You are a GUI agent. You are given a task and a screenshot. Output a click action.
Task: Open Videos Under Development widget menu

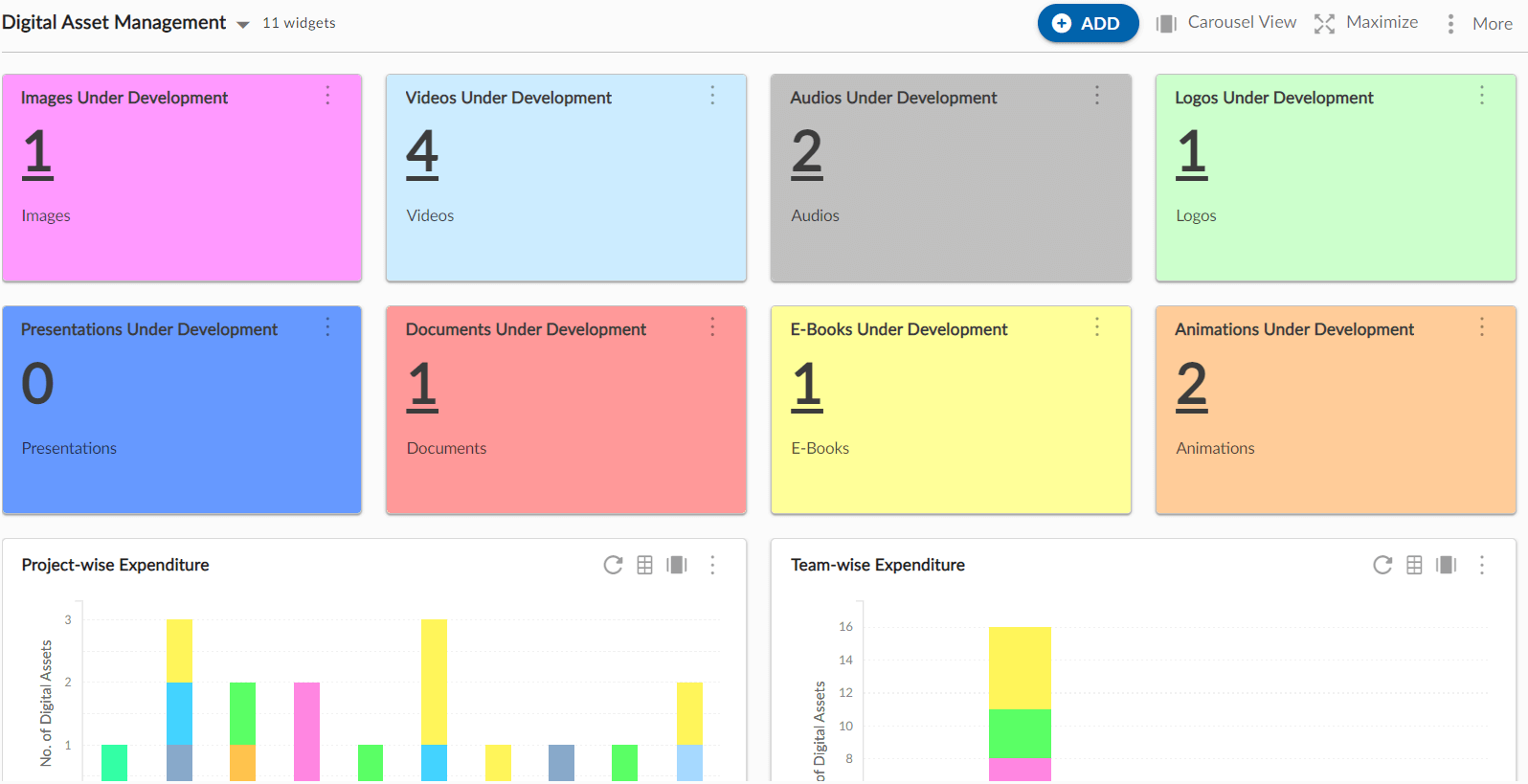click(712, 96)
